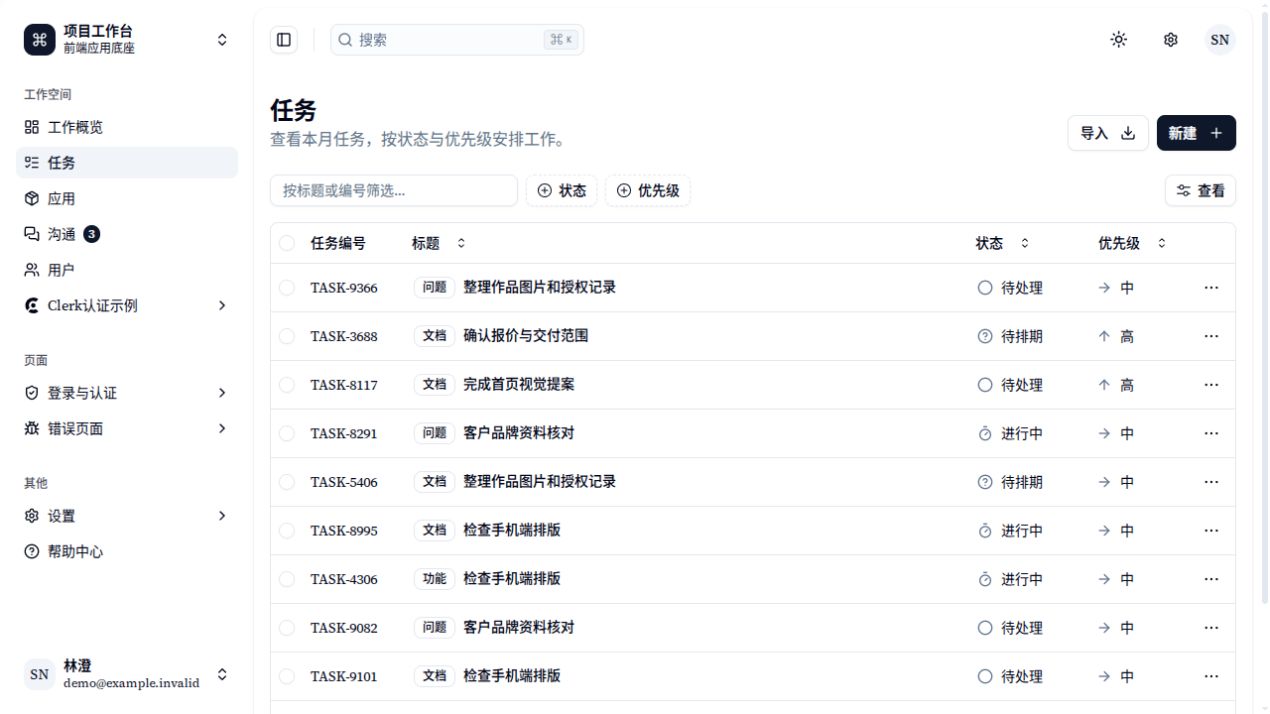Select the TASK-4306 row checkbox

click(x=287, y=579)
